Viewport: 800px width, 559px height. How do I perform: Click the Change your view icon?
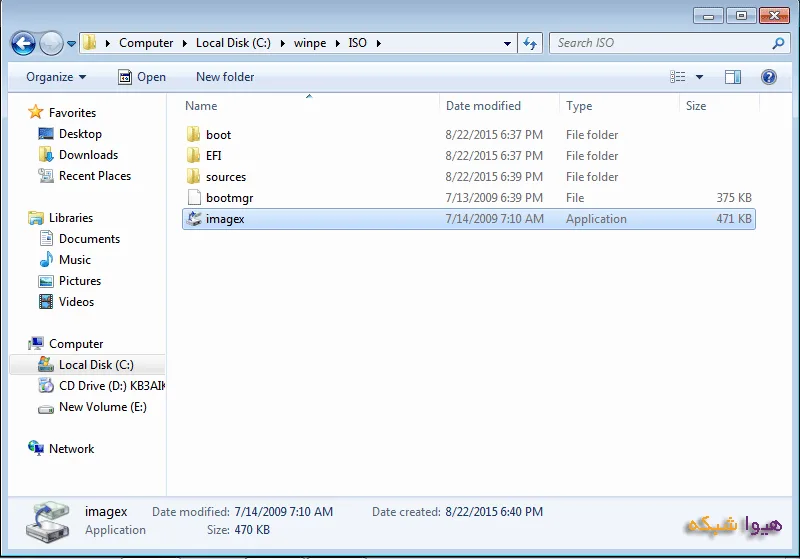[678, 77]
